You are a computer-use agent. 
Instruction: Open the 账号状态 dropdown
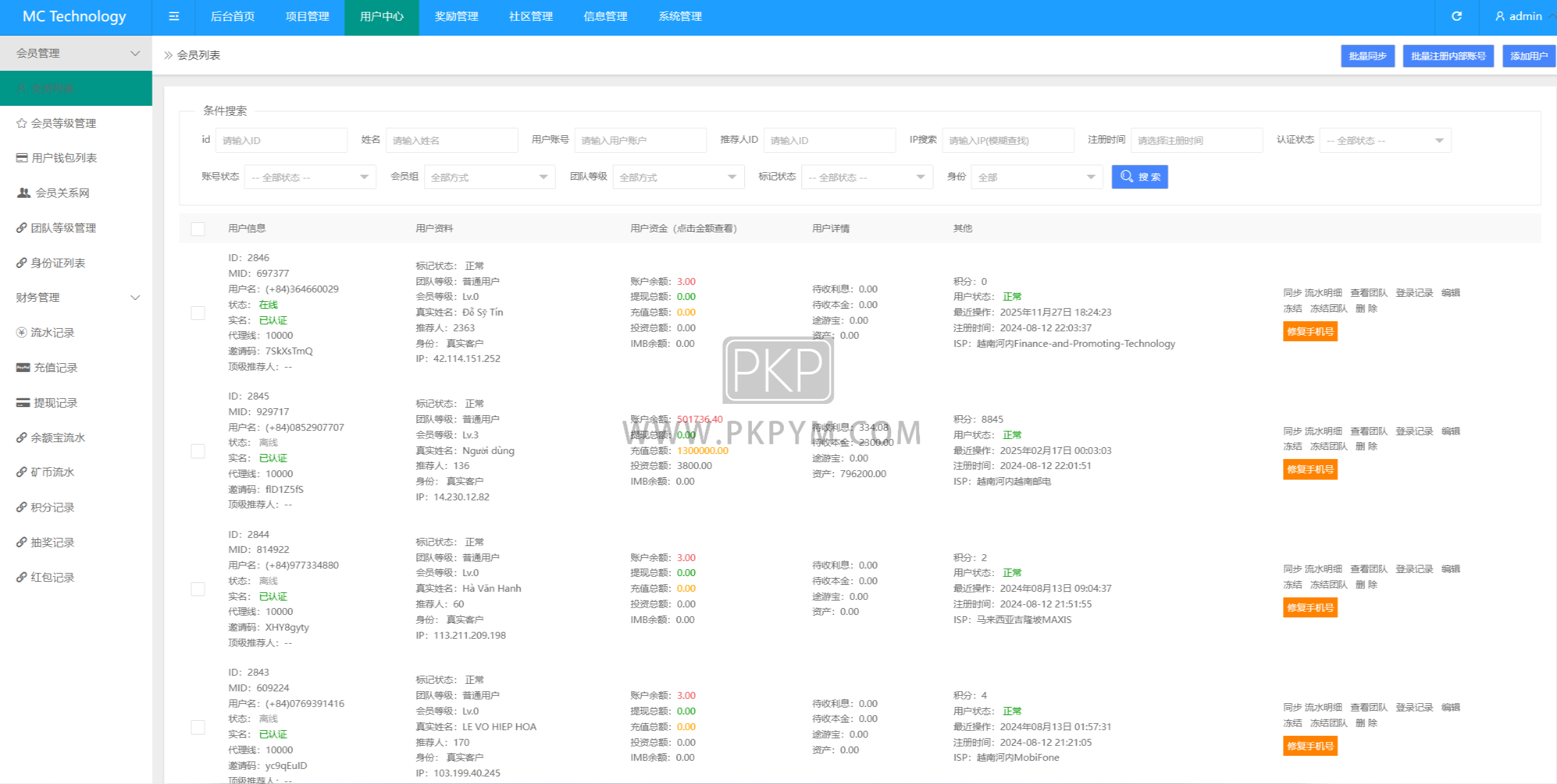(x=310, y=177)
